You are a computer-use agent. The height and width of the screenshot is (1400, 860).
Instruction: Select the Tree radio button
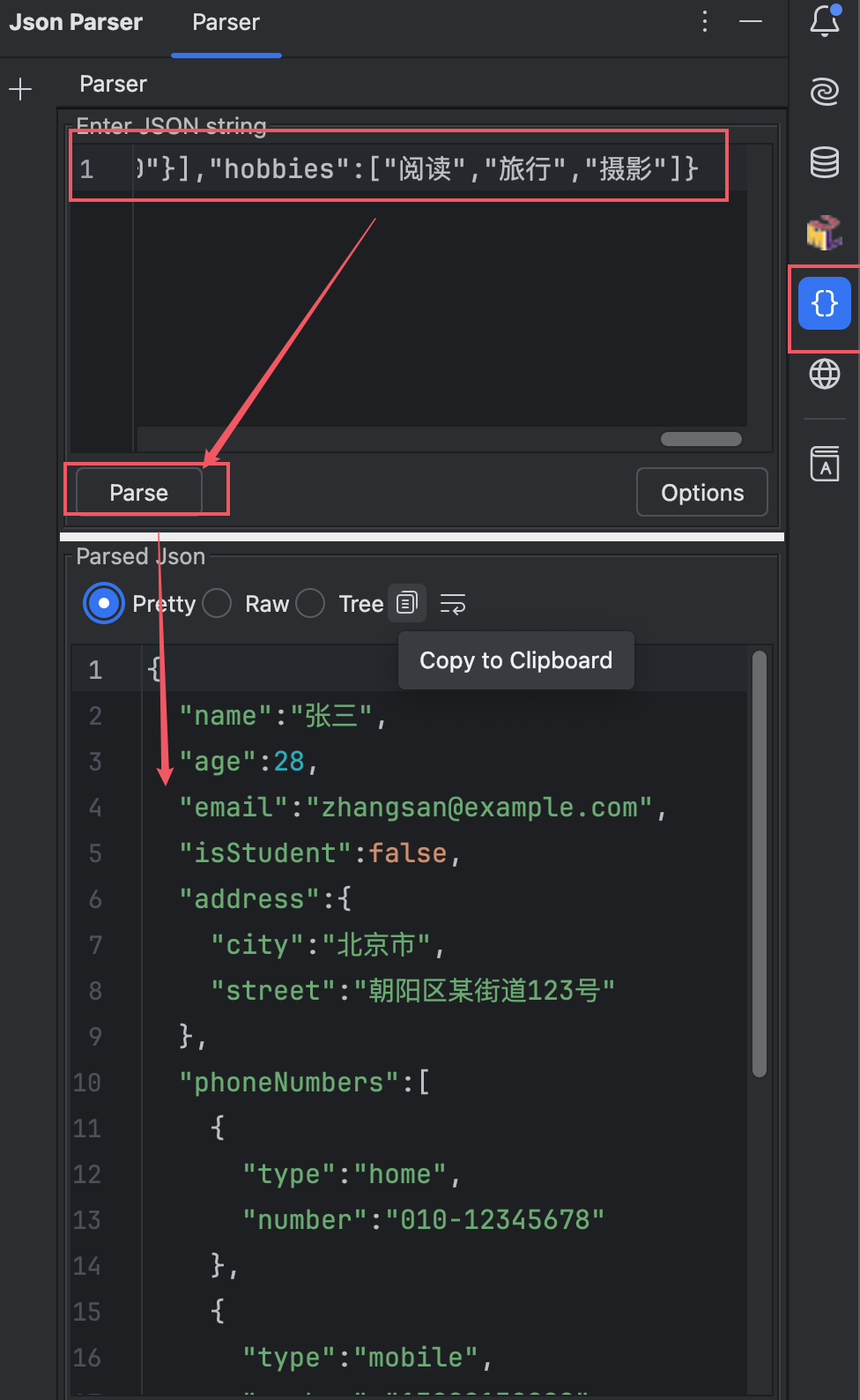click(x=310, y=604)
